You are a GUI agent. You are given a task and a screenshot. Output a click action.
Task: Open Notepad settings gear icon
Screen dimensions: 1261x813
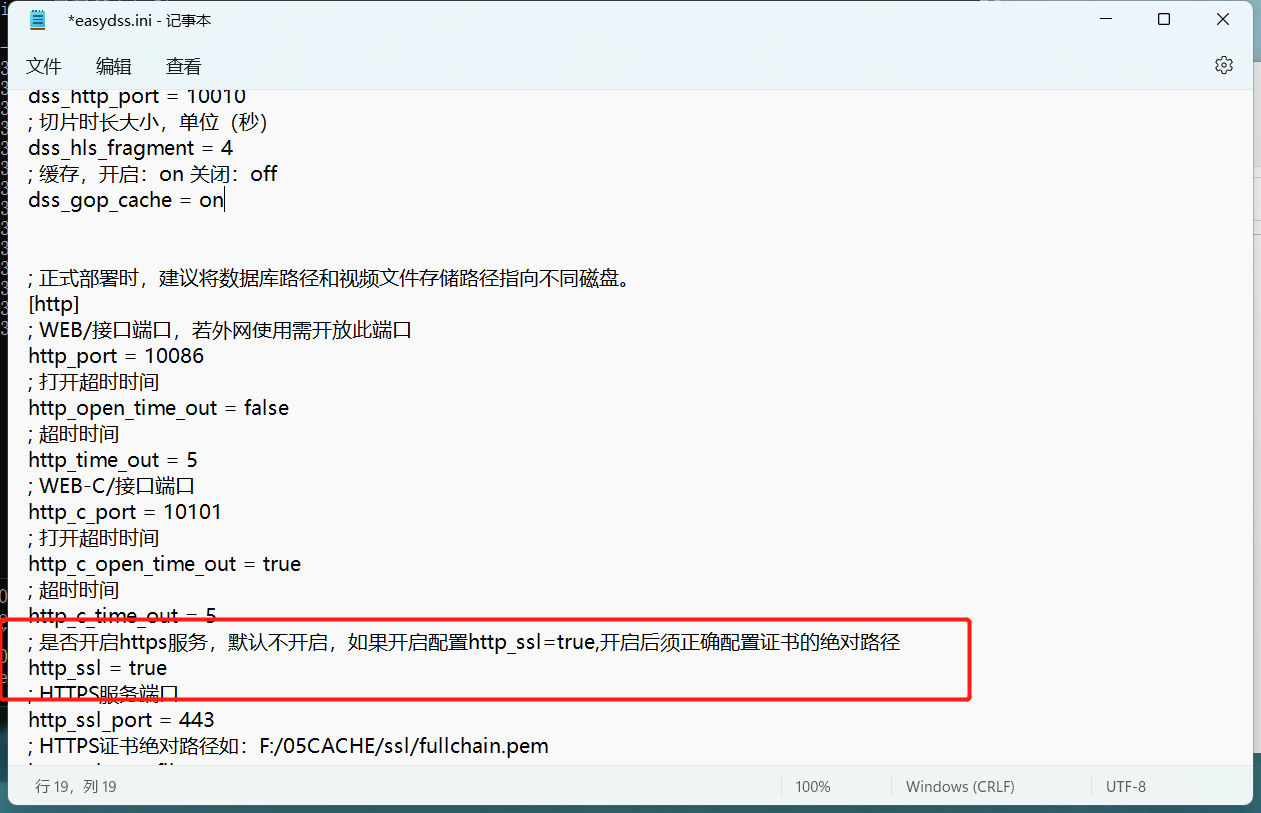(1223, 65)
